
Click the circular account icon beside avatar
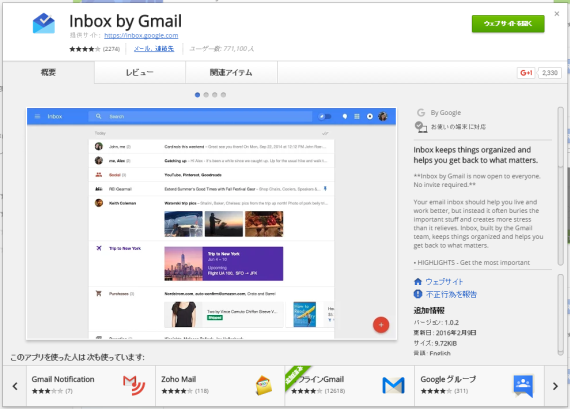(x=370, y=116)
